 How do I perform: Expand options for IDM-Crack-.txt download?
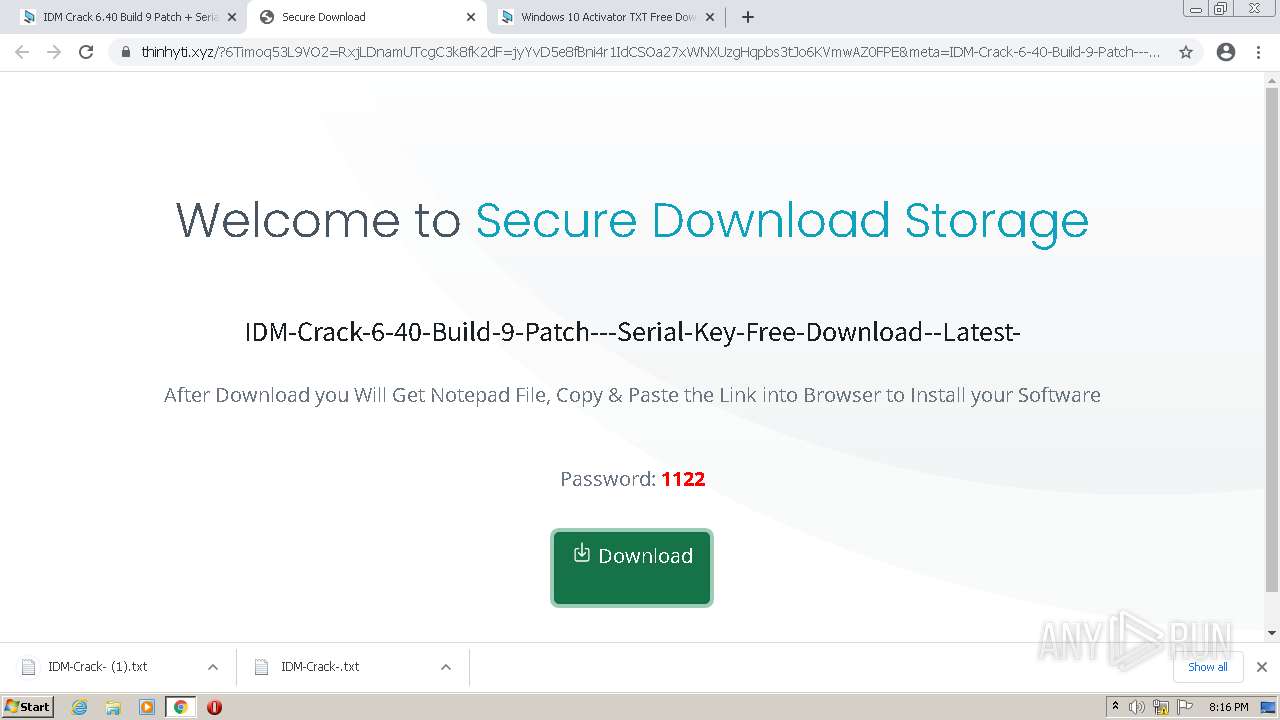pos(446,667)
